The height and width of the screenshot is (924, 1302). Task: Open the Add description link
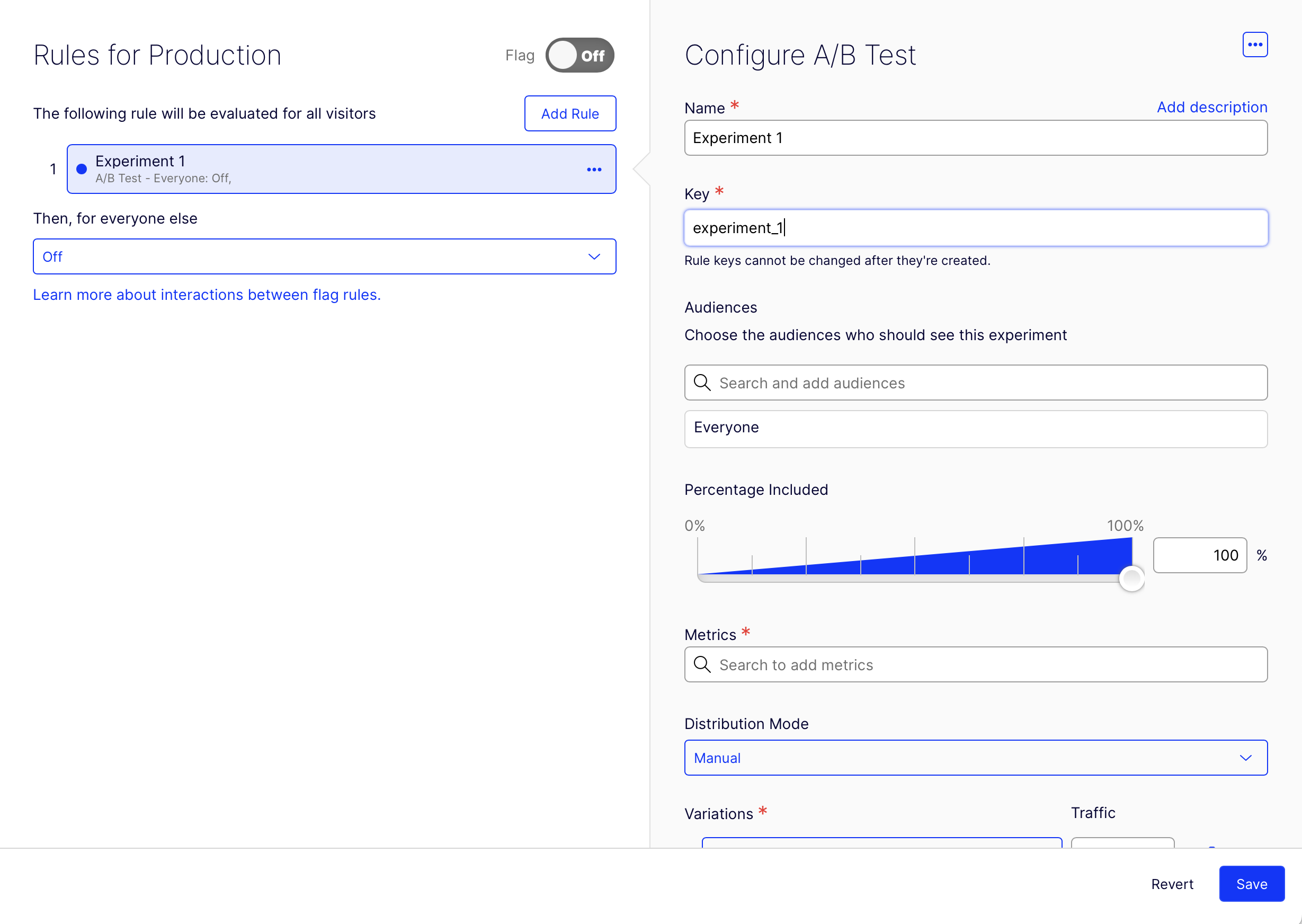(1211, 107)
